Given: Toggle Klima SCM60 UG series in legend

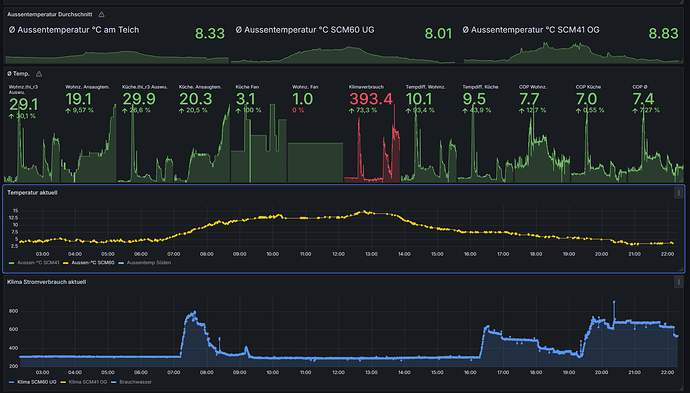Looking at the screenshot, I should point(37,382).
